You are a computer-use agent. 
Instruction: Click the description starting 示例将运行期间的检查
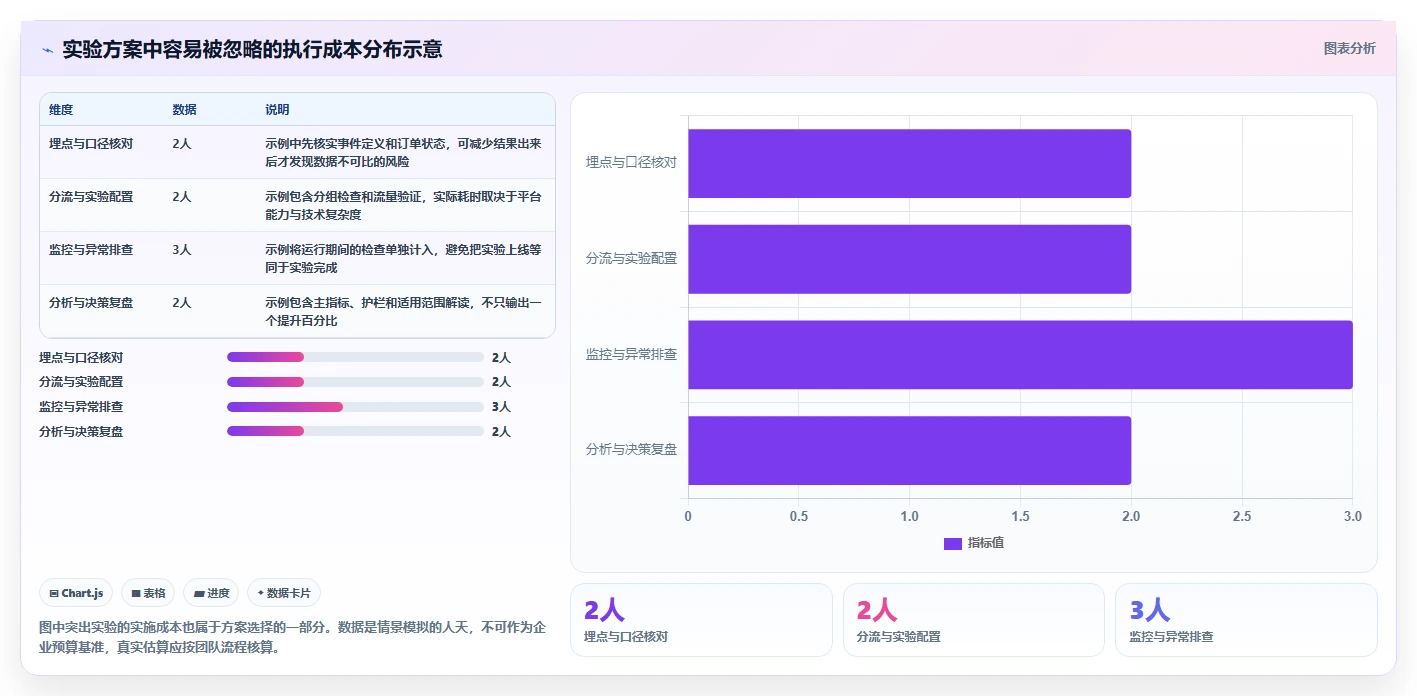point(403,259)
